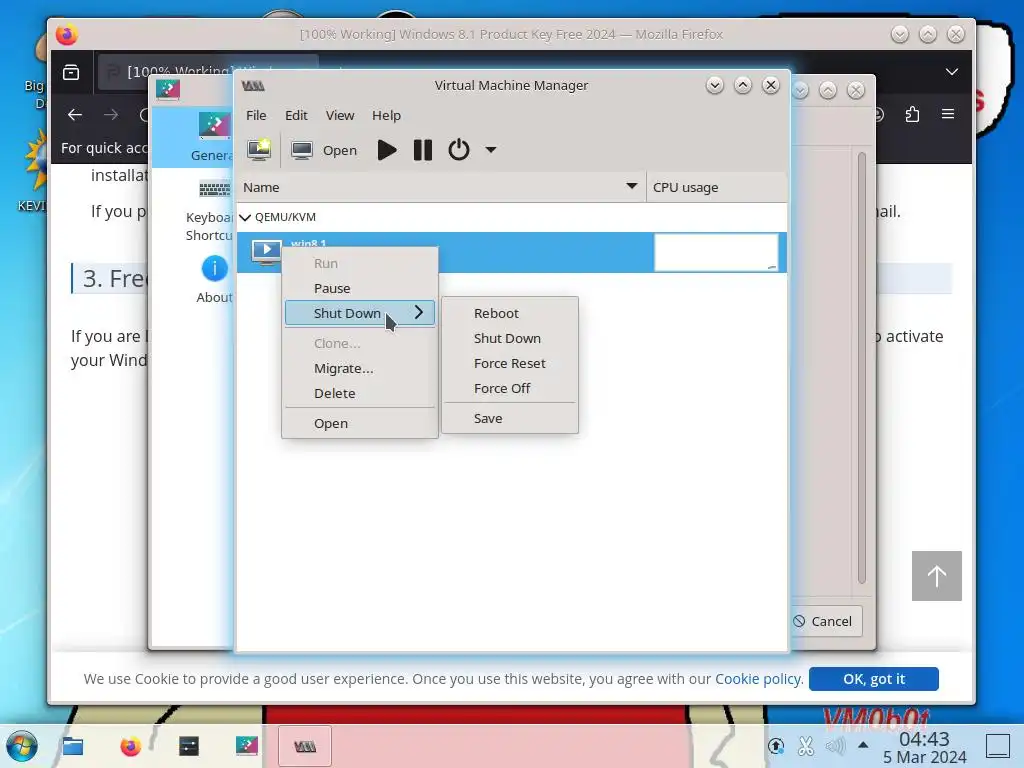Select the win8.1 VM monitor icon
The image size is (1024, 768).
(266, 252)
